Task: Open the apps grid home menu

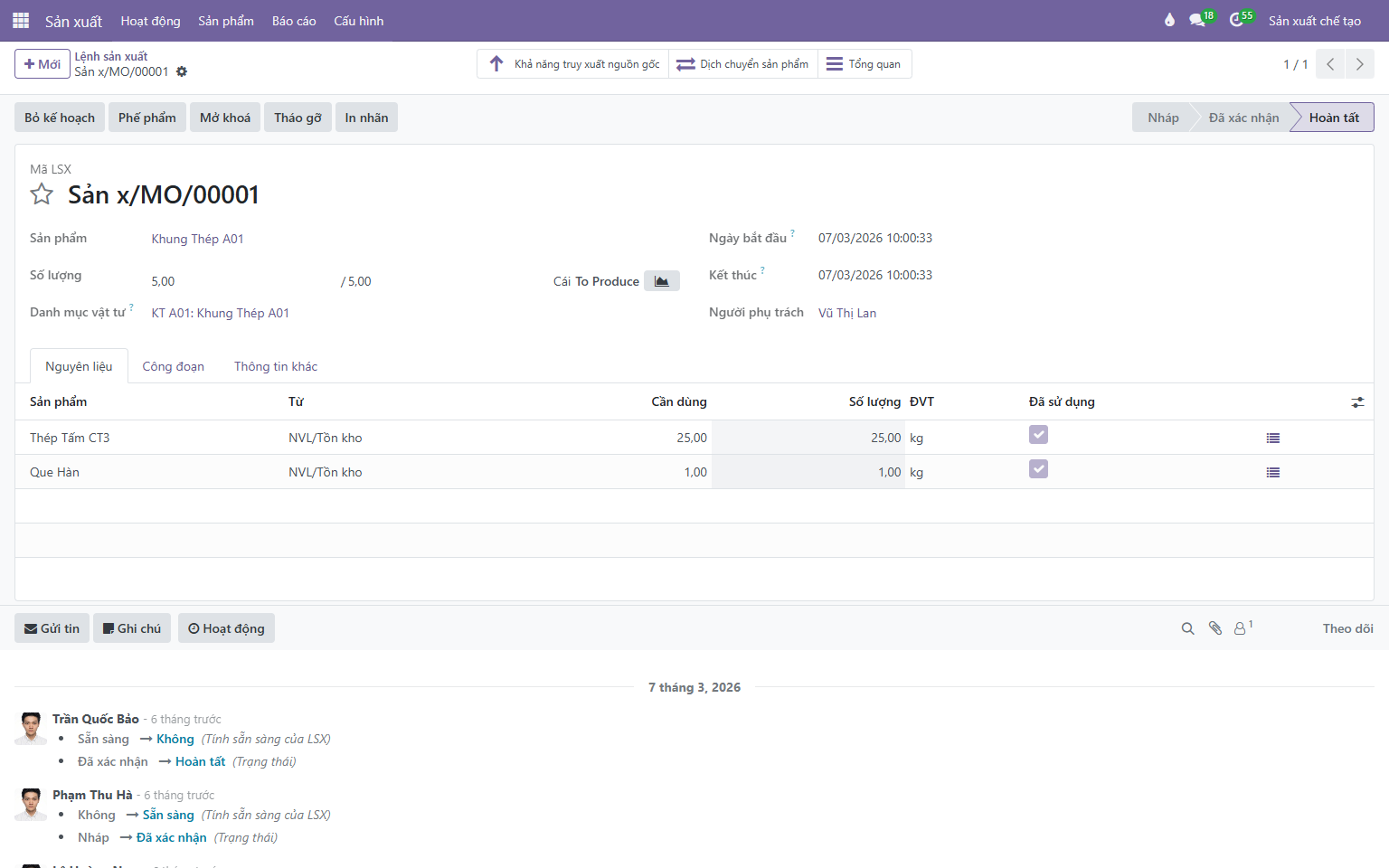Action: click(21, 20)
